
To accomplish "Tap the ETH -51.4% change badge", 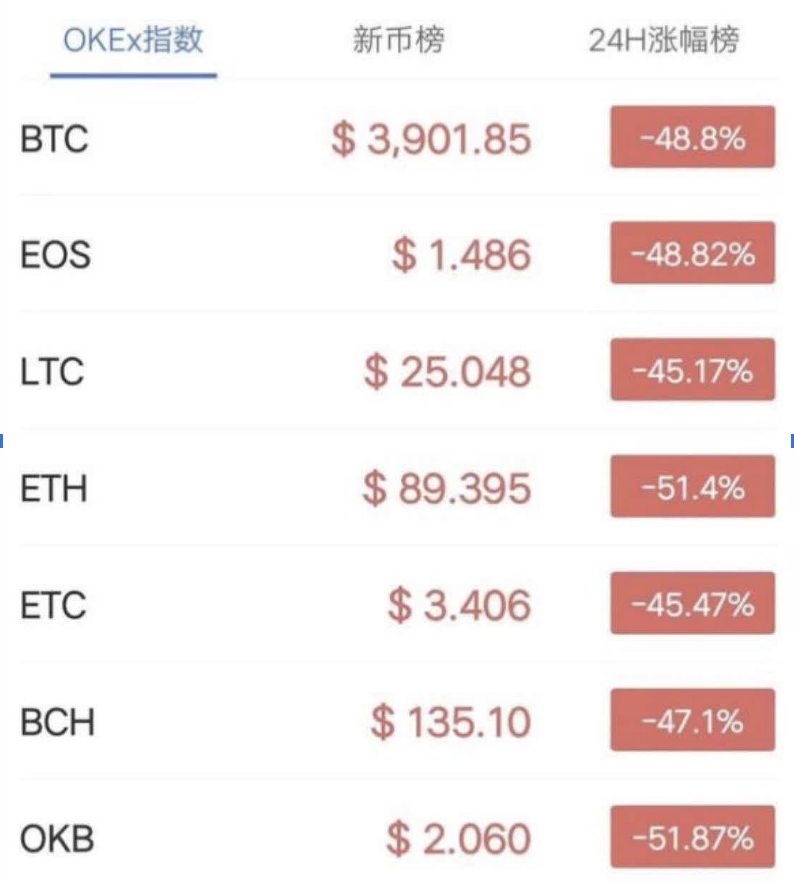I will click(x=692, y=488).
